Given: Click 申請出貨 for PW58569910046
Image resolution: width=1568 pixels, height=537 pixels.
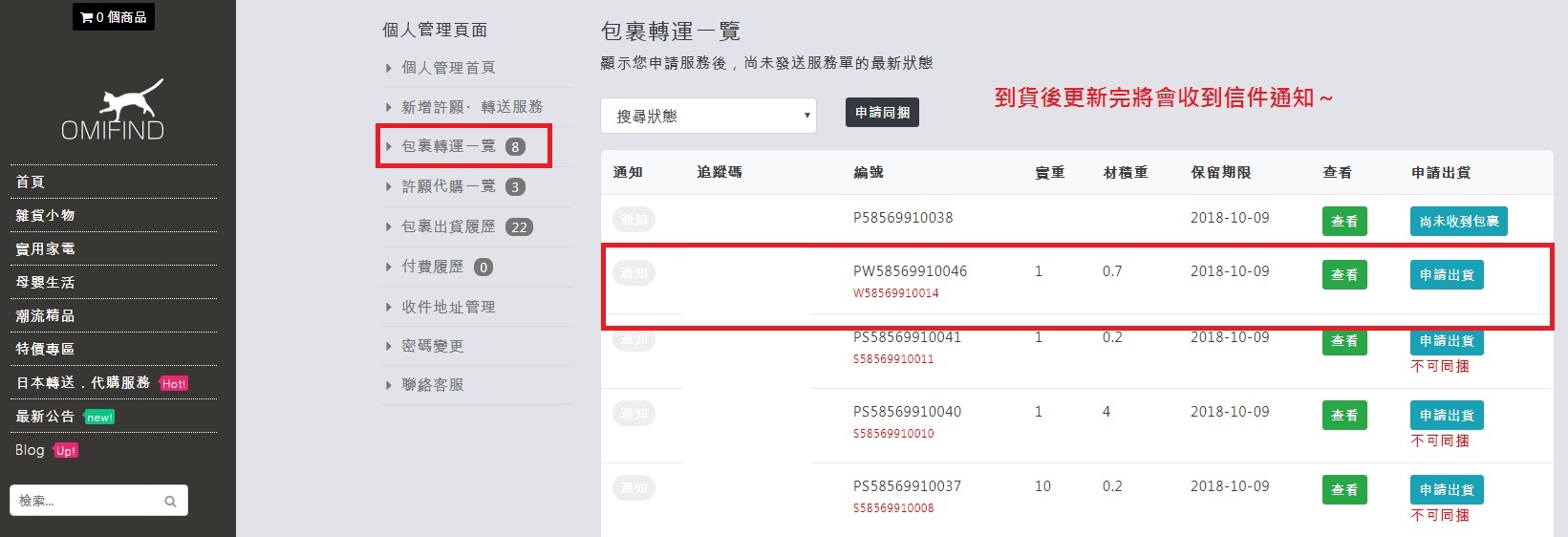Looking at the screenshot, I should (x=1447, y=275).
